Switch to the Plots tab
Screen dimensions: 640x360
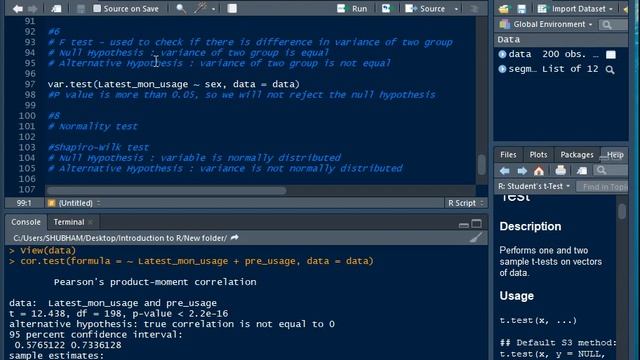coord(538,155)
